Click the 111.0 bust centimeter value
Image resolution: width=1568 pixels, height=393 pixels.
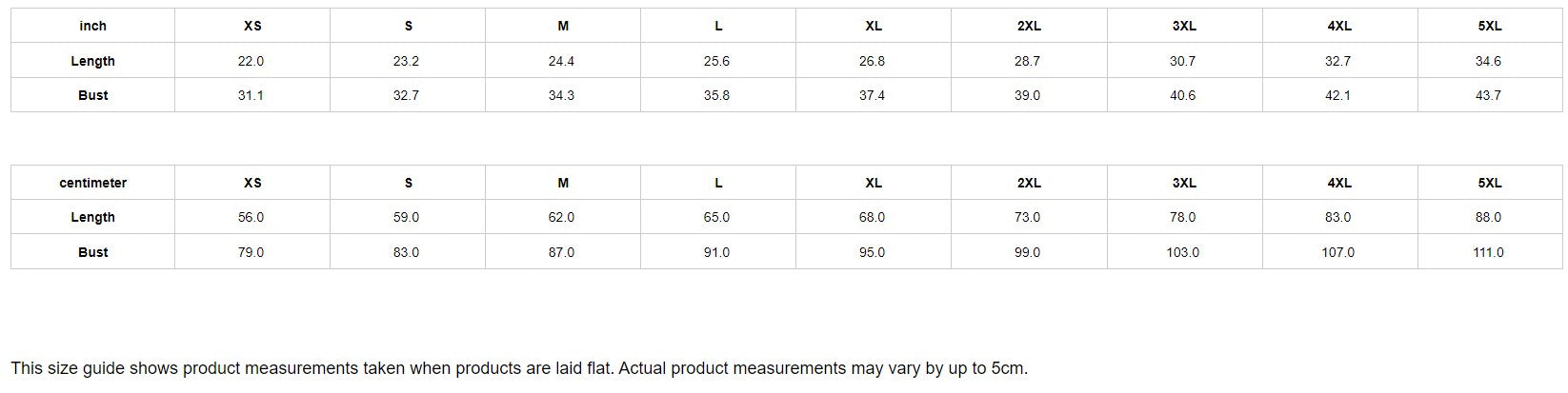(1488, 252)
